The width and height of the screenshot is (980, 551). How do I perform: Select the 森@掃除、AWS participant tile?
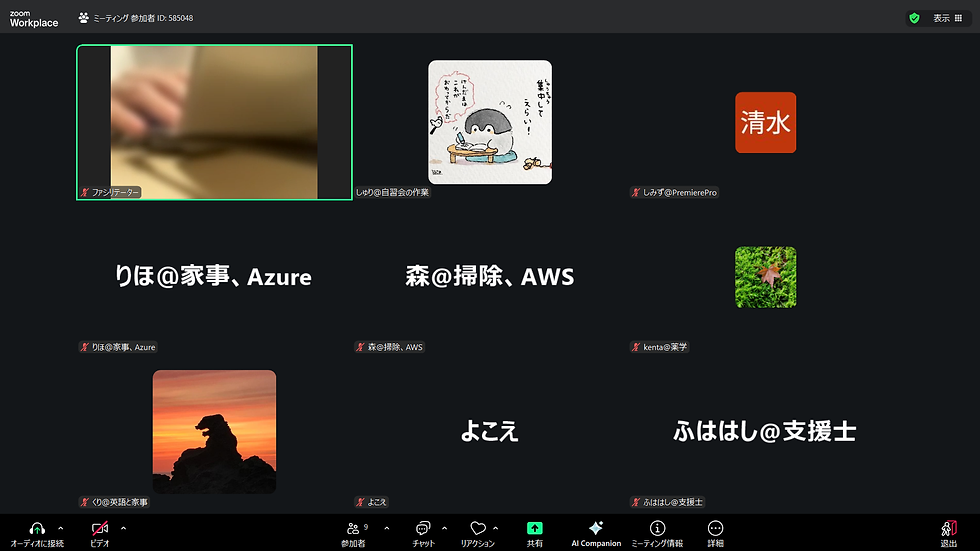[489, 276]
